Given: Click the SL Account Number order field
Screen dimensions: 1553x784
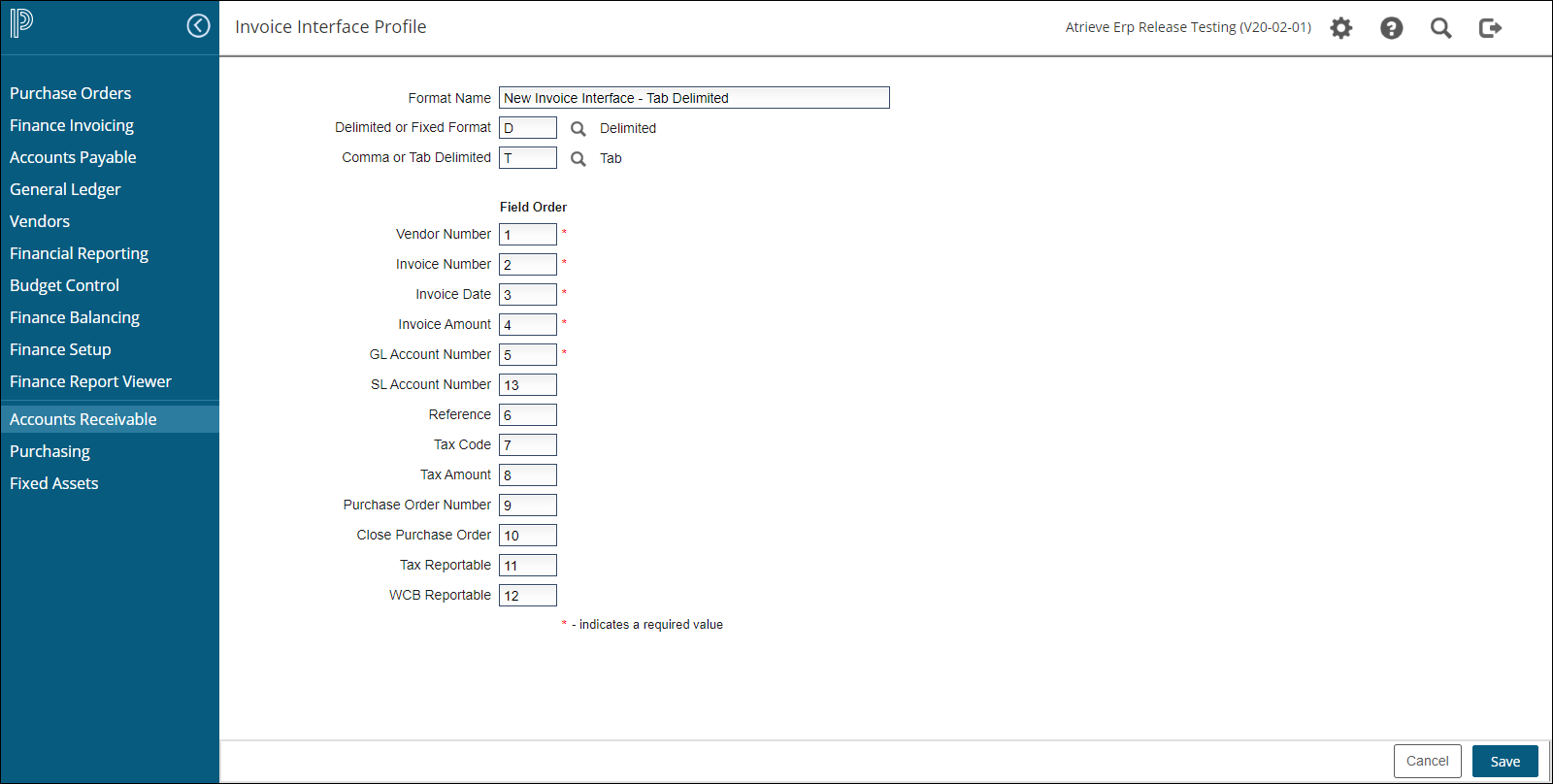Looking at the screenshot, I should point(527,385).
